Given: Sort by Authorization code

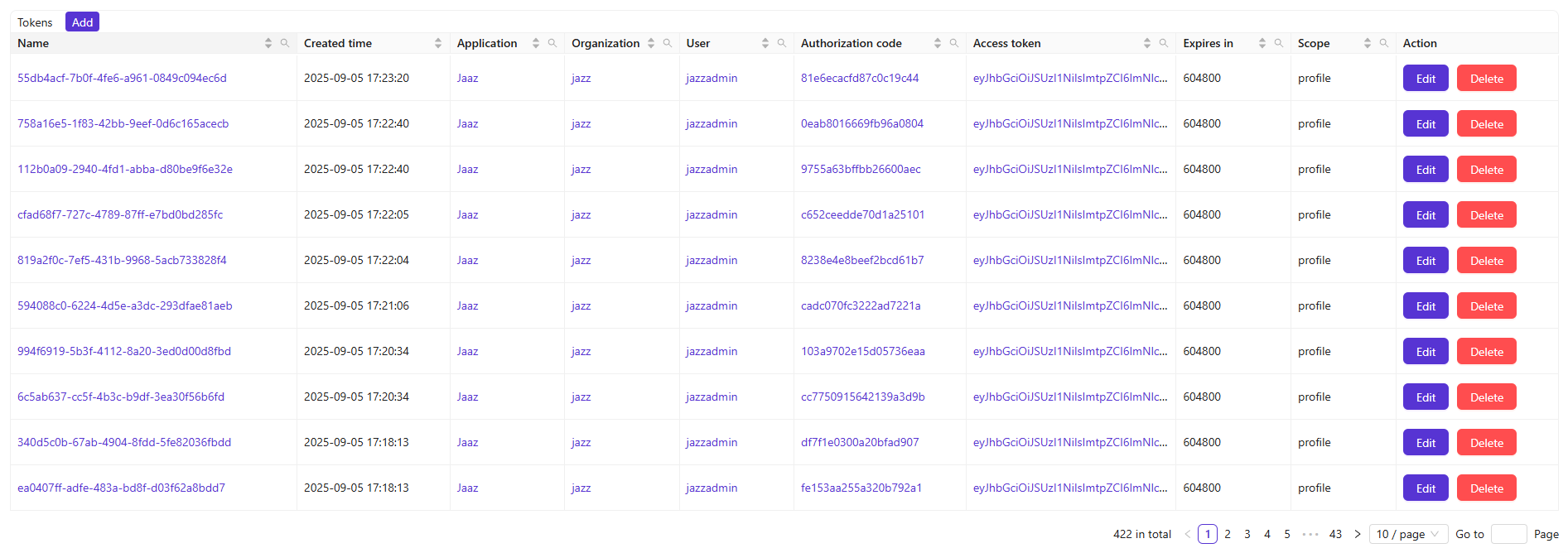Looking at the screenshot, I should click(x=938, y=43).
